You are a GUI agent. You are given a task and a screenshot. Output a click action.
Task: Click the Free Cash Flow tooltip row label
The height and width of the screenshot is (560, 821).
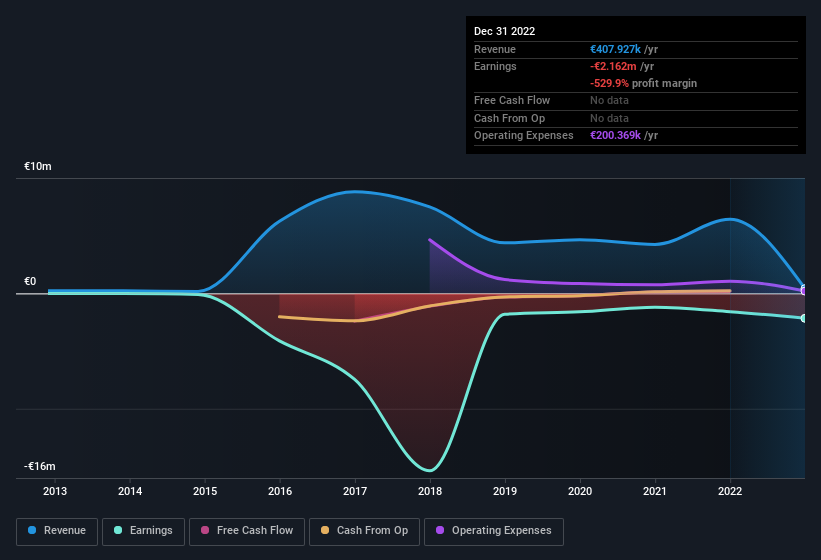[x=512, y=100]
